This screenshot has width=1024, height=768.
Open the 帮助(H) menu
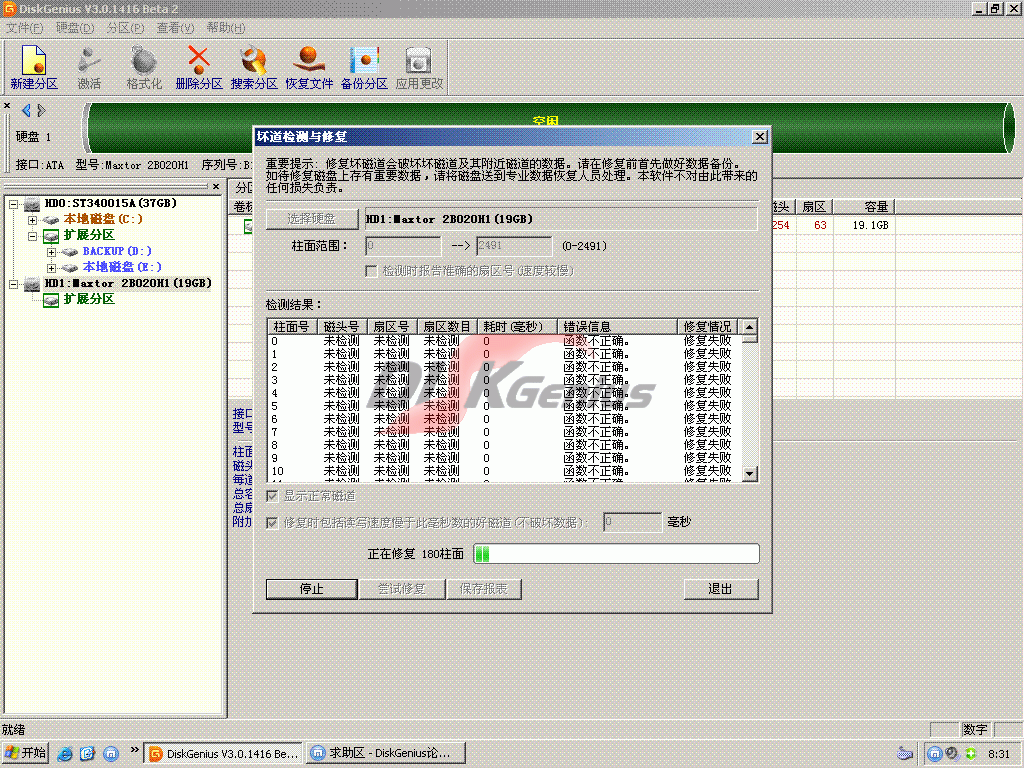pos(226,28)
